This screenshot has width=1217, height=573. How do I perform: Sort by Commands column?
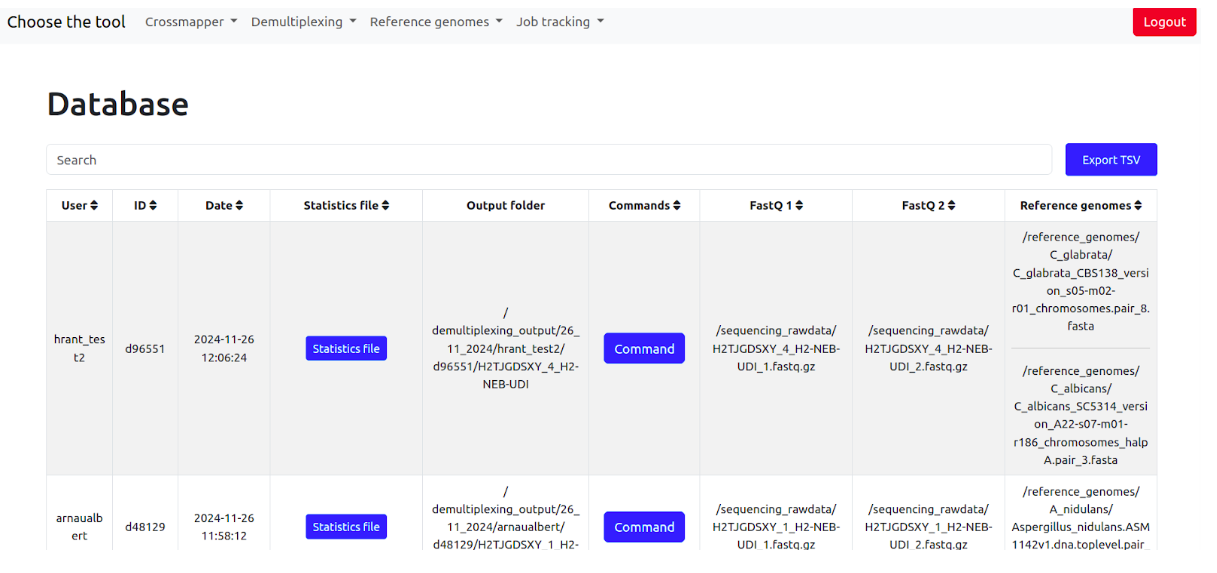point(644,206)
